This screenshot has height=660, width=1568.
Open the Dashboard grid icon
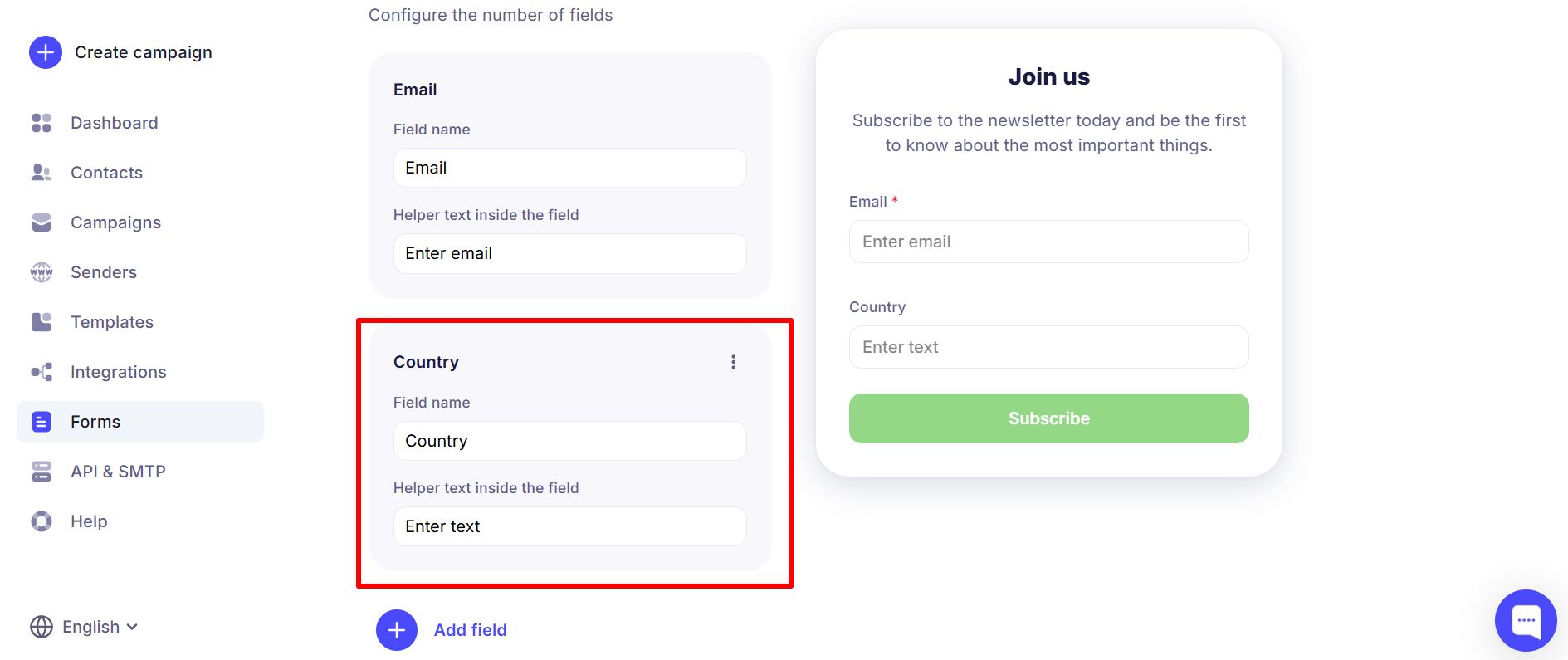[42, 123]
